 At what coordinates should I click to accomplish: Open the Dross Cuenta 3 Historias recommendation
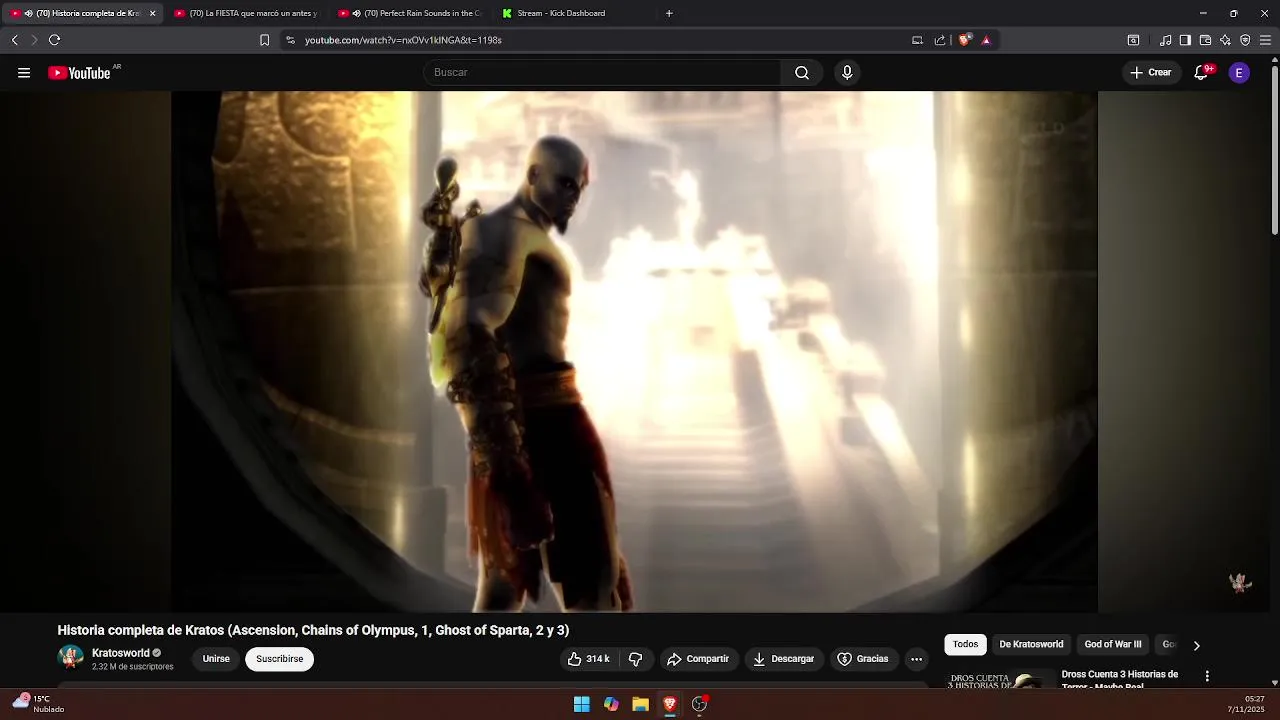click(1120, 680)
